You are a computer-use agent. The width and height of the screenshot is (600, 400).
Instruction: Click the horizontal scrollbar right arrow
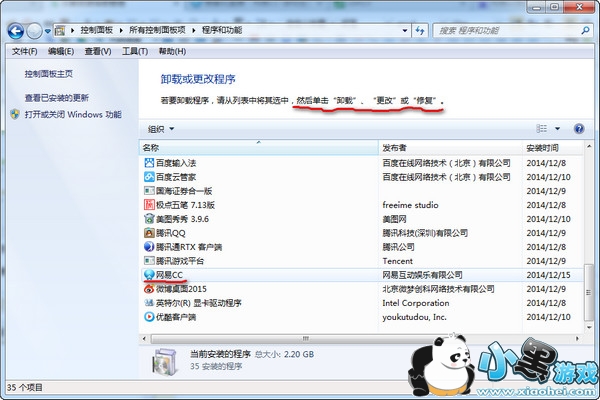tap(577, 338)
